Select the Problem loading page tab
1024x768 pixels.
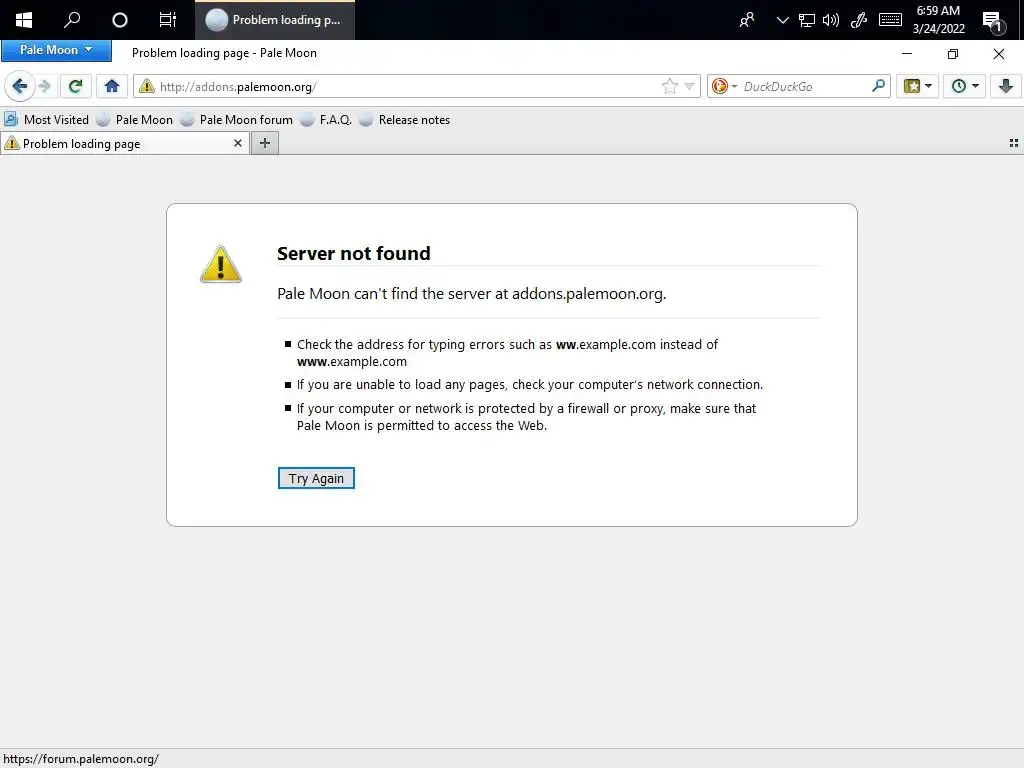click(124, 144)
